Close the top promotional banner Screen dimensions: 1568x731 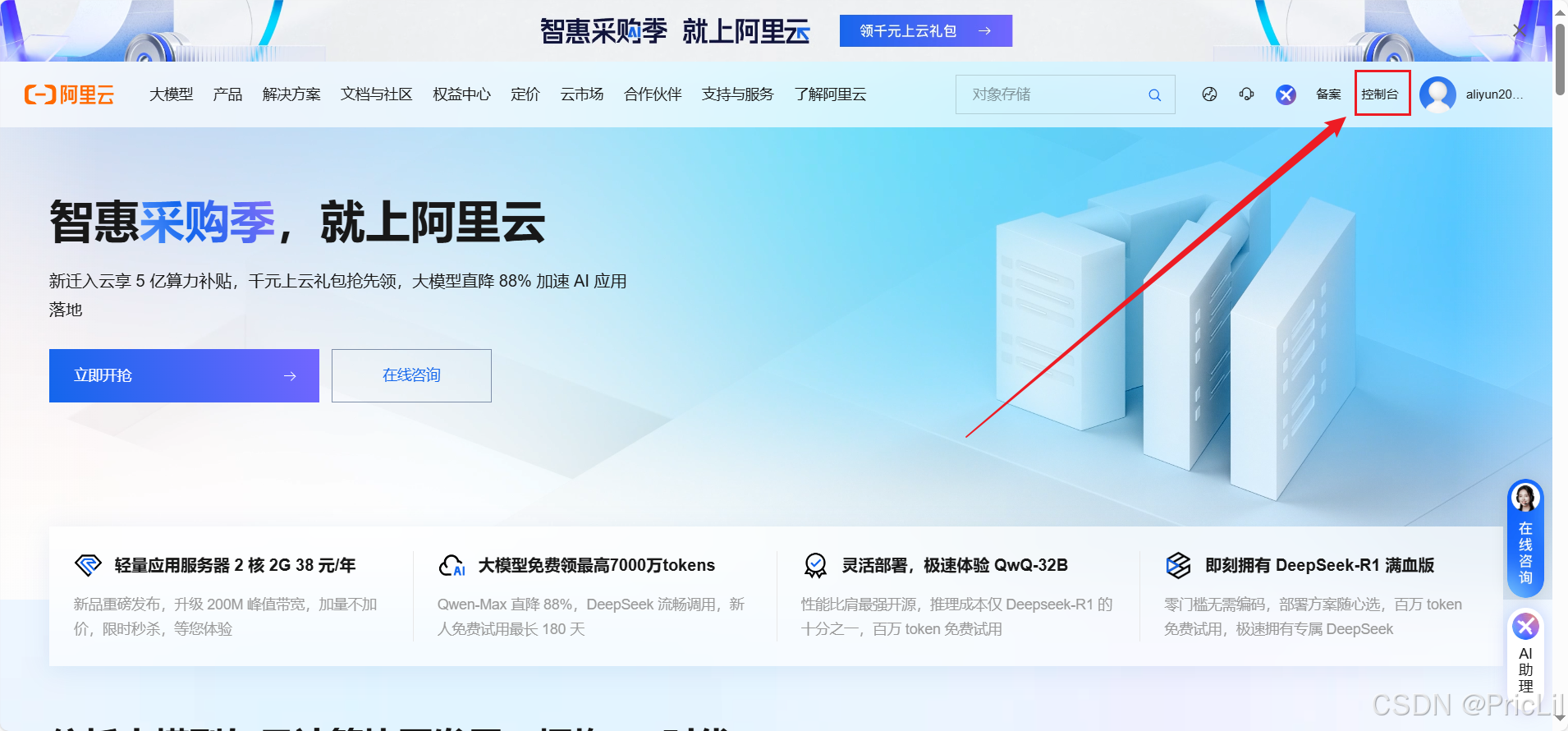(x=1520, y=30)
